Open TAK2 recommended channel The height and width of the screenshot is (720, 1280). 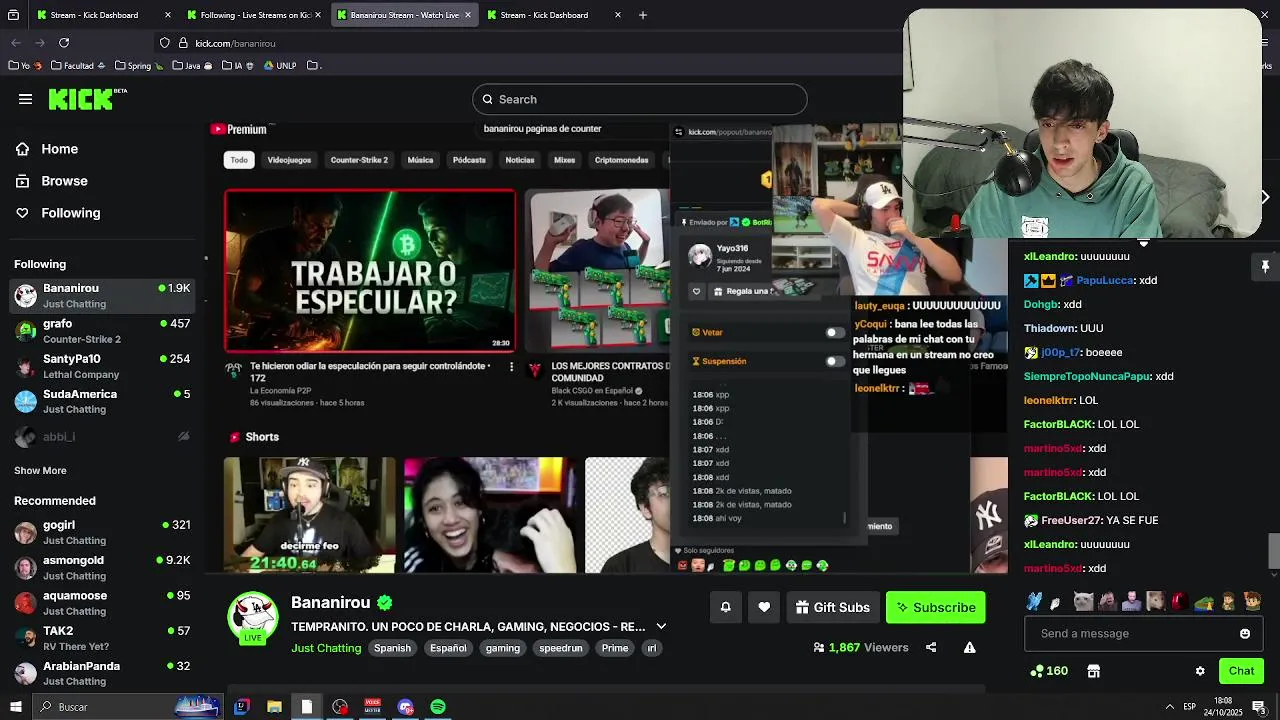[102, 638]
